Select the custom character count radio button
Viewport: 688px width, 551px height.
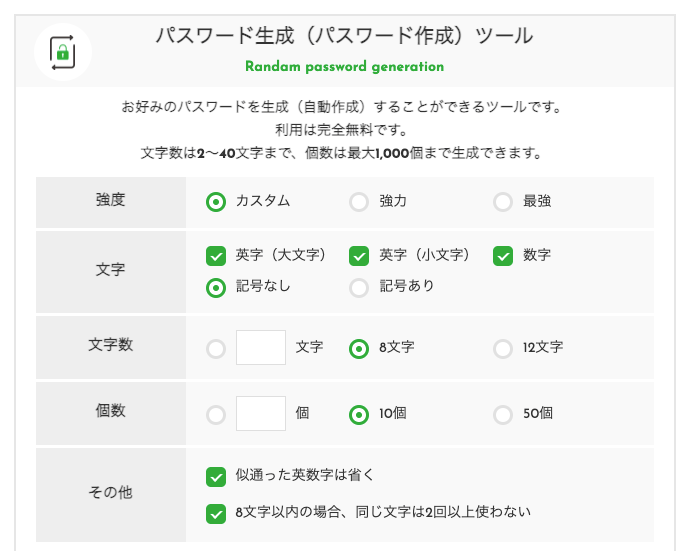215,349
